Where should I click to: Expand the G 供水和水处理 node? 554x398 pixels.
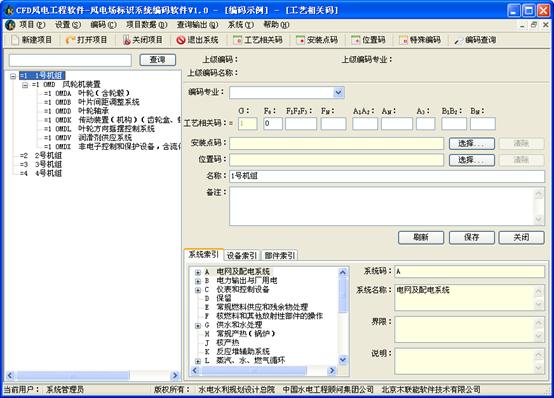198,325
